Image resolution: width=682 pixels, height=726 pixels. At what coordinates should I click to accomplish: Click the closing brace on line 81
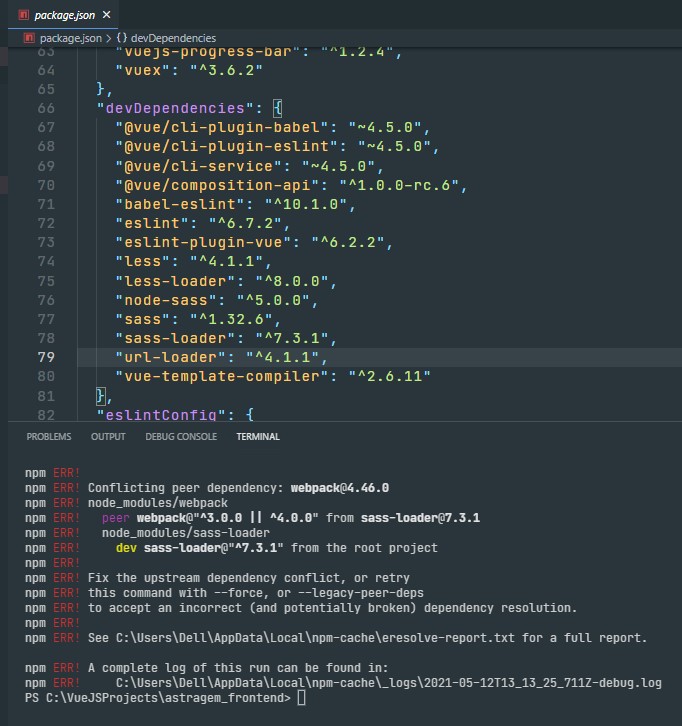coord(100,396)
